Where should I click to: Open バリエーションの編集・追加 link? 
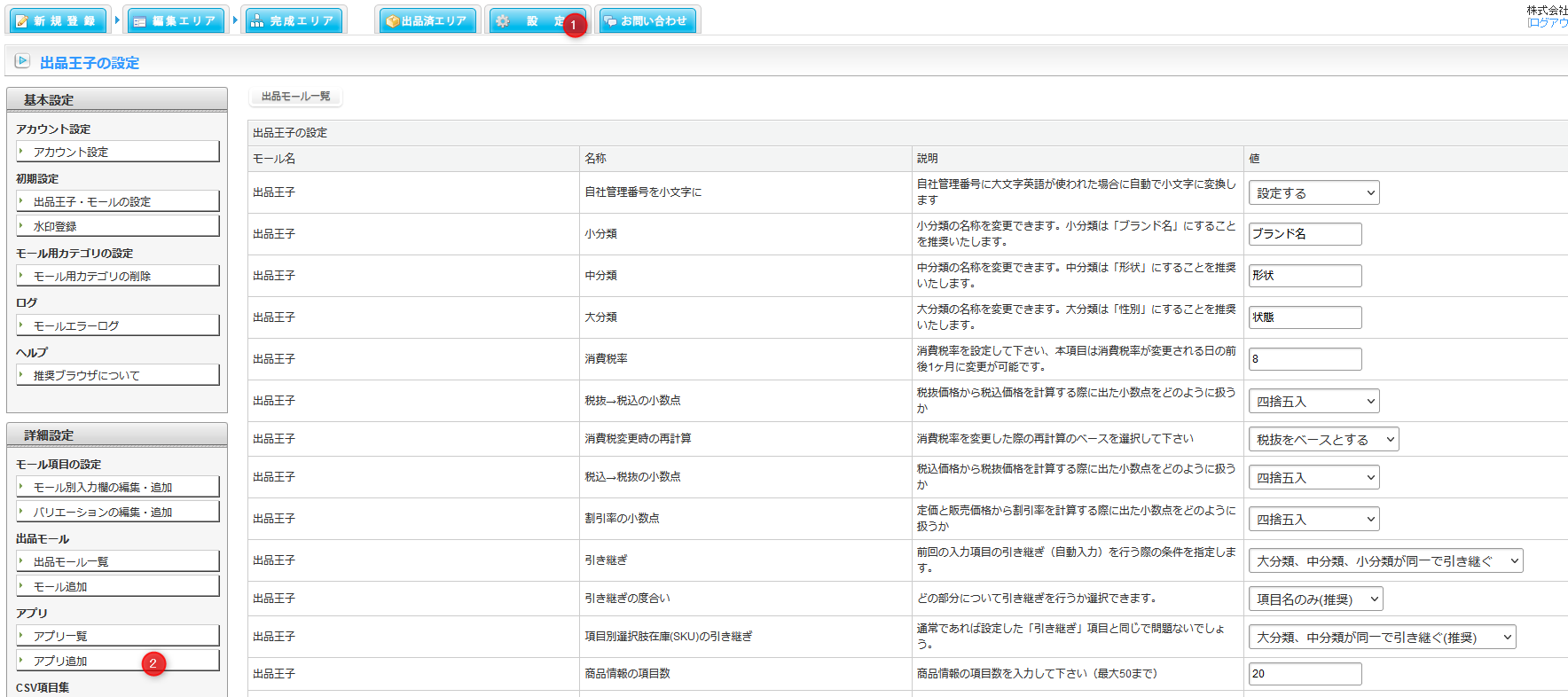[118, 512]
